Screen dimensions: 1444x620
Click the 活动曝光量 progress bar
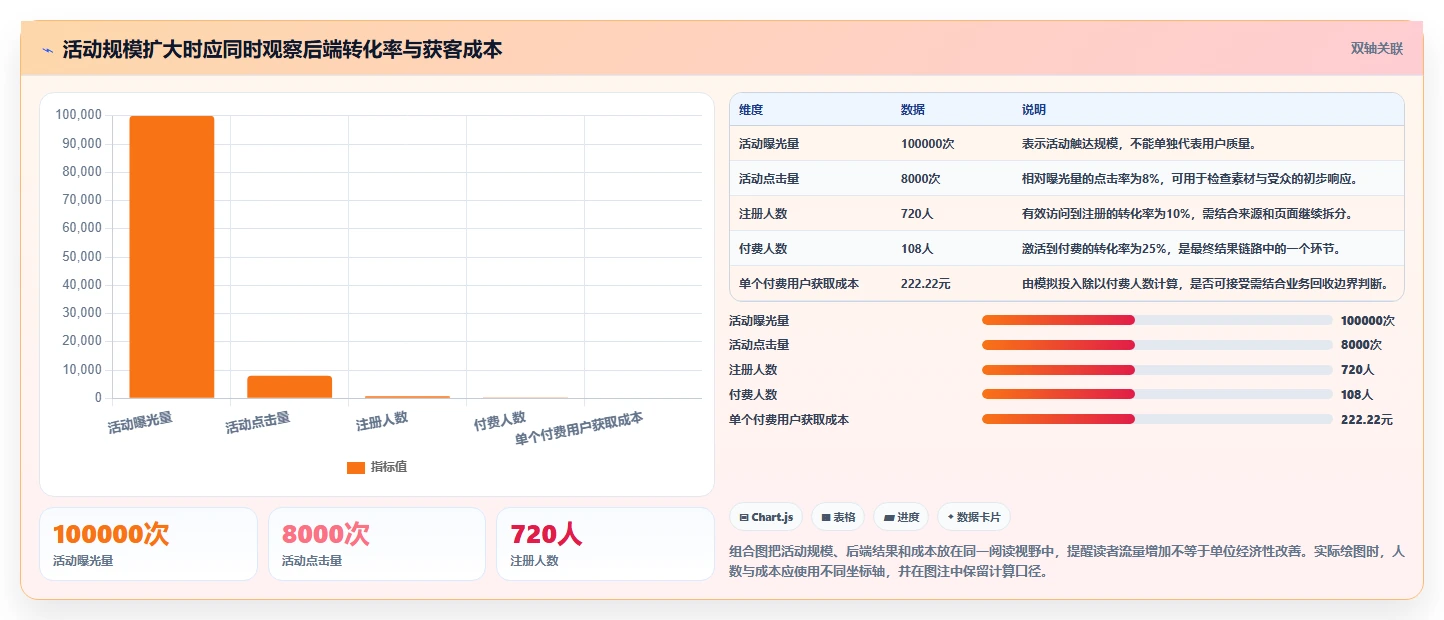point(1157,320)
